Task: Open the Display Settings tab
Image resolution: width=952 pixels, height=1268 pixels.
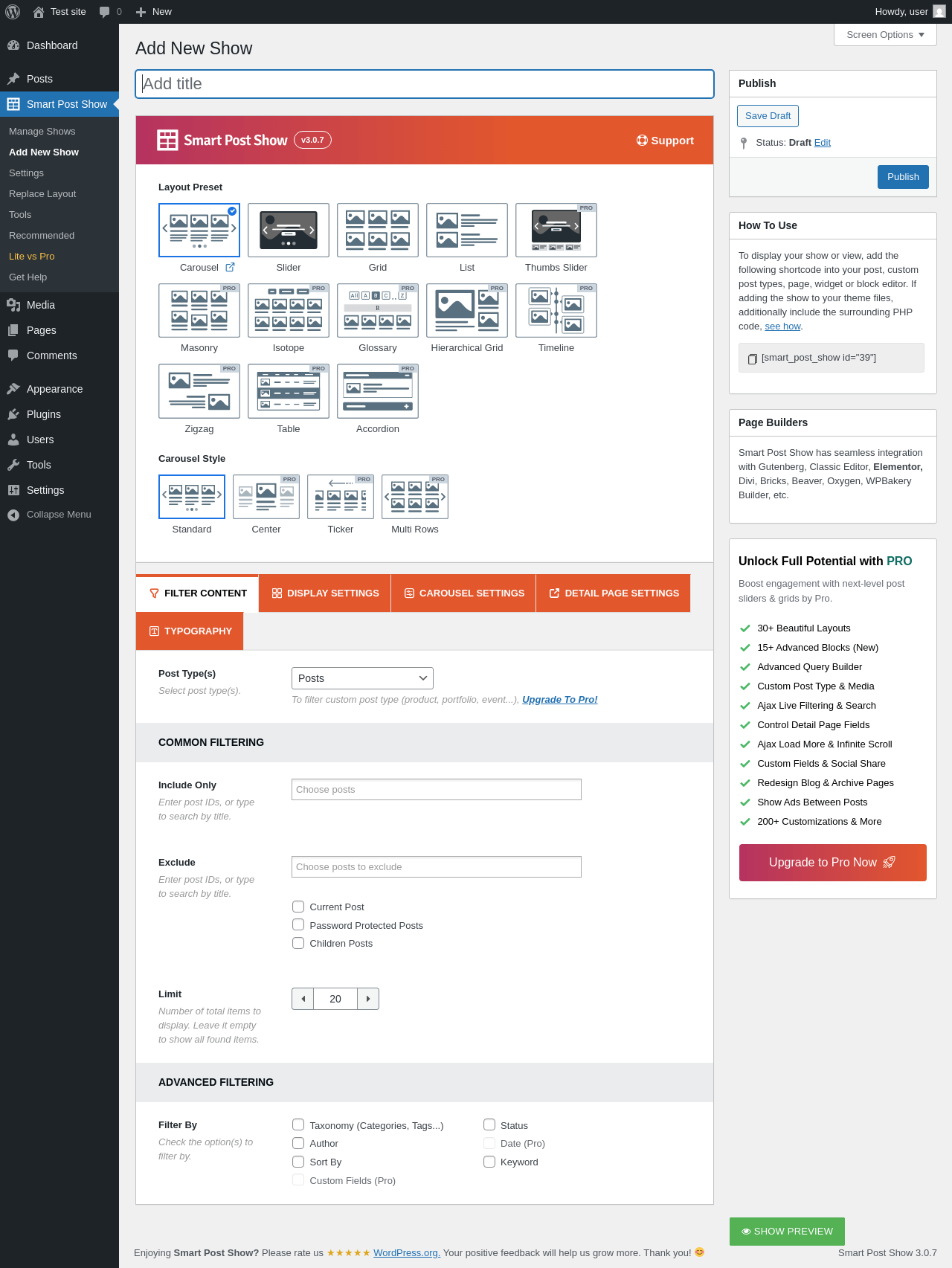Action: click(325, 593)
